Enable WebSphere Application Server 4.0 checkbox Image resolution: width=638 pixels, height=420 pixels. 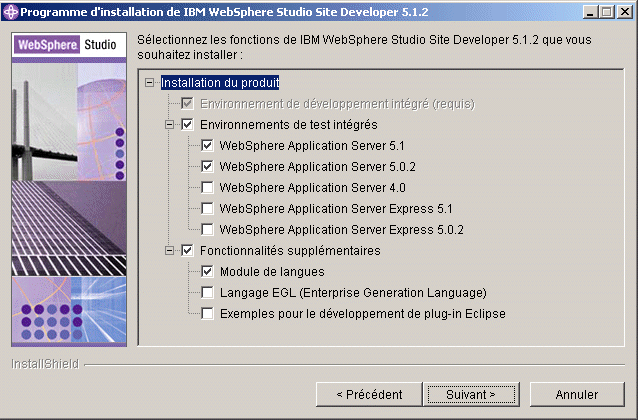207,188
